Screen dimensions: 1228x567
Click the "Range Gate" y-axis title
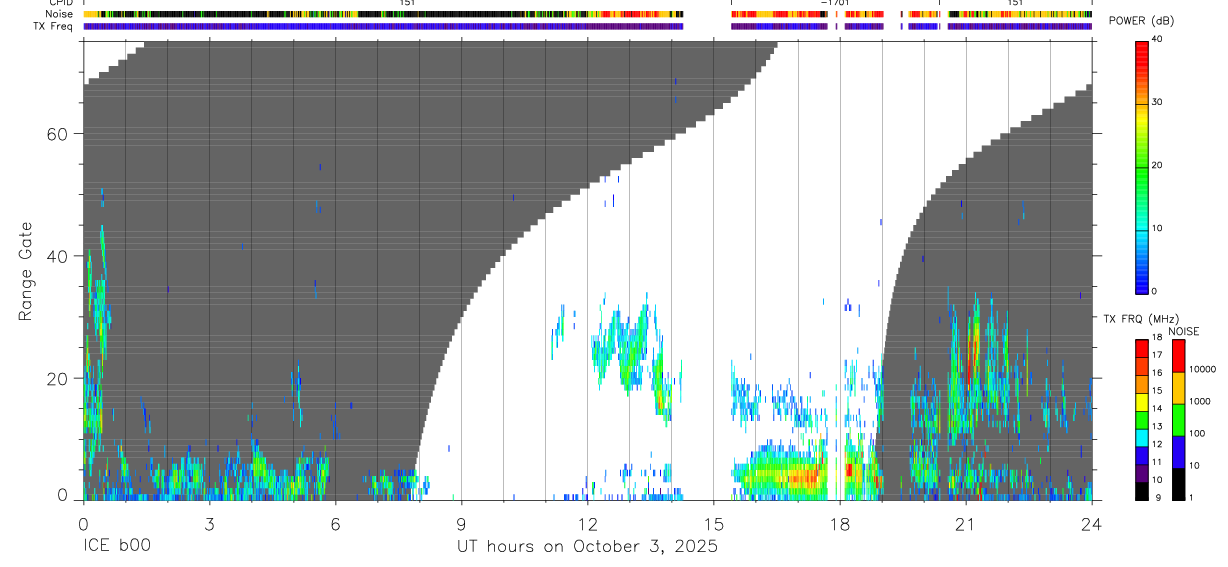tap(25, 272)
